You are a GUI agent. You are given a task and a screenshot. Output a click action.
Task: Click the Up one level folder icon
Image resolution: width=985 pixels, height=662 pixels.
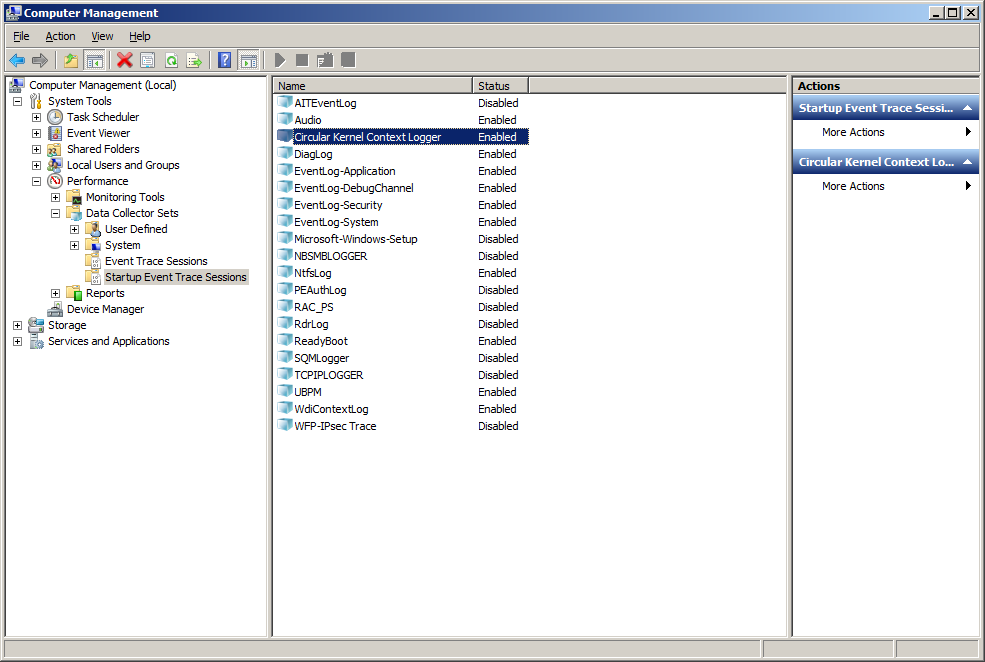(71, 60)
